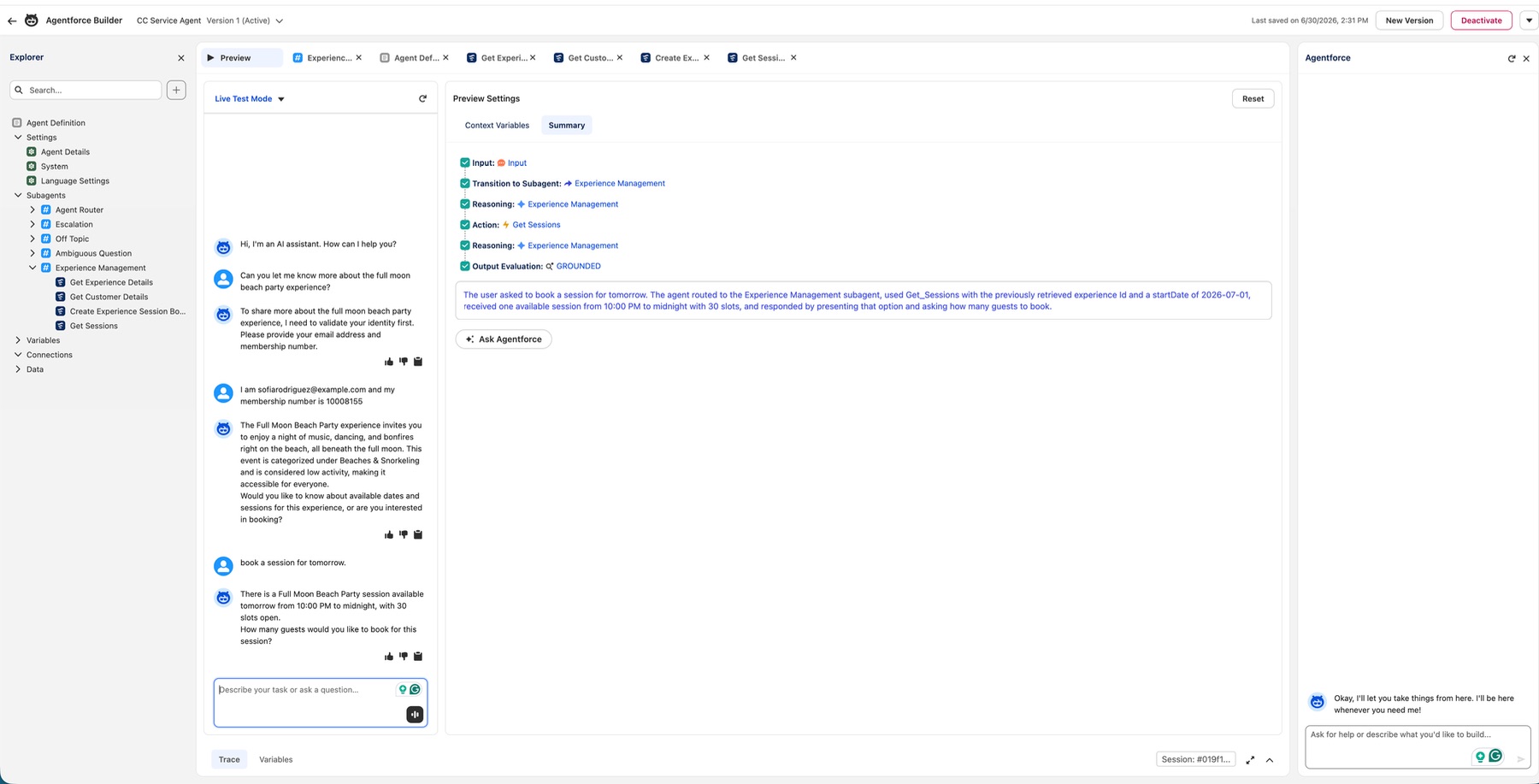
Task: Open Get Experience Details action
Action: coord(110,282)
